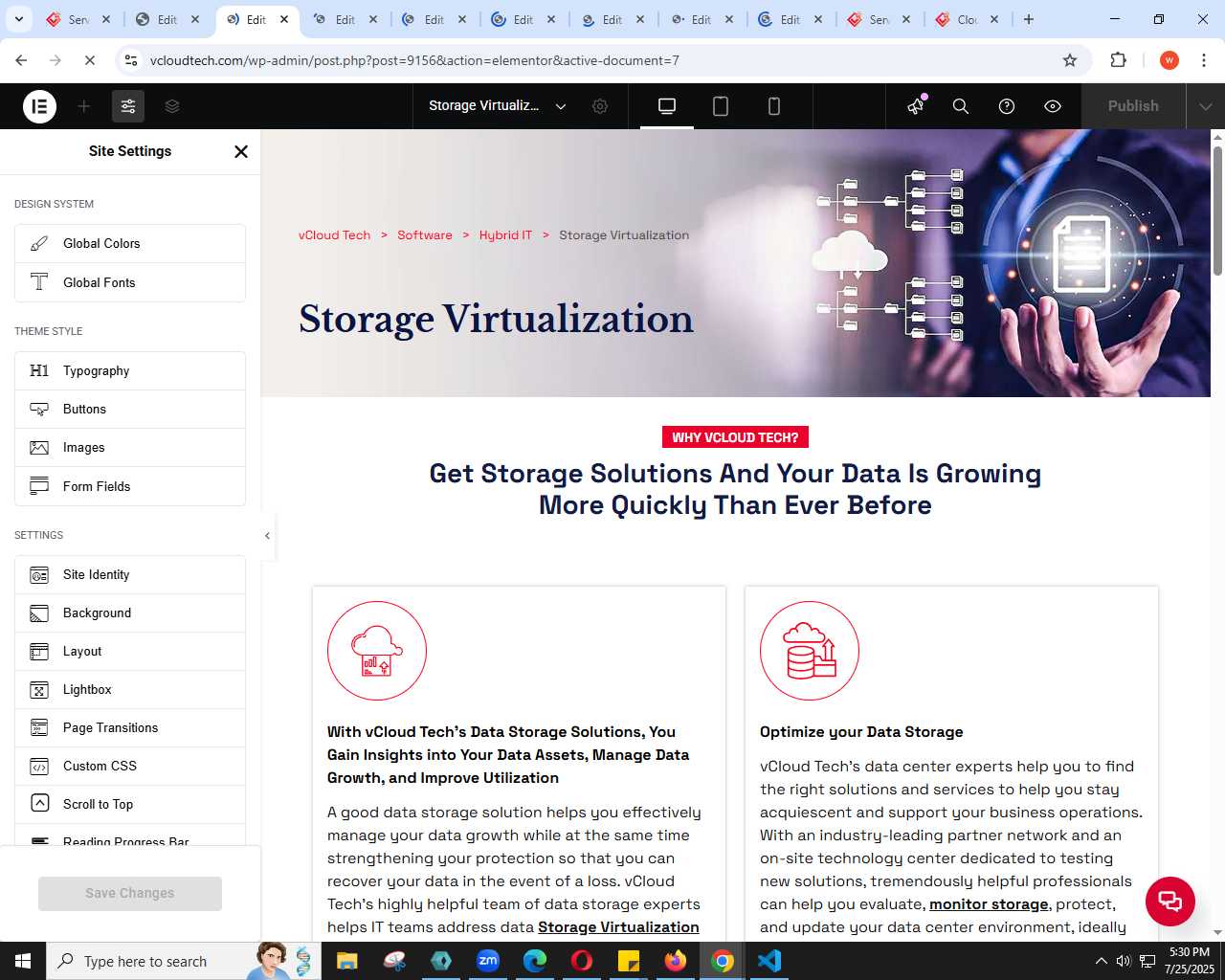Open Site Identity settings
1225x980 pixels.
tap(130, 574)
